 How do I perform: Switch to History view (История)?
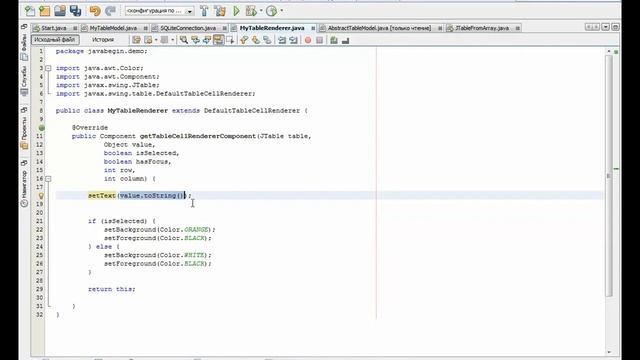(x=103, y=40)
